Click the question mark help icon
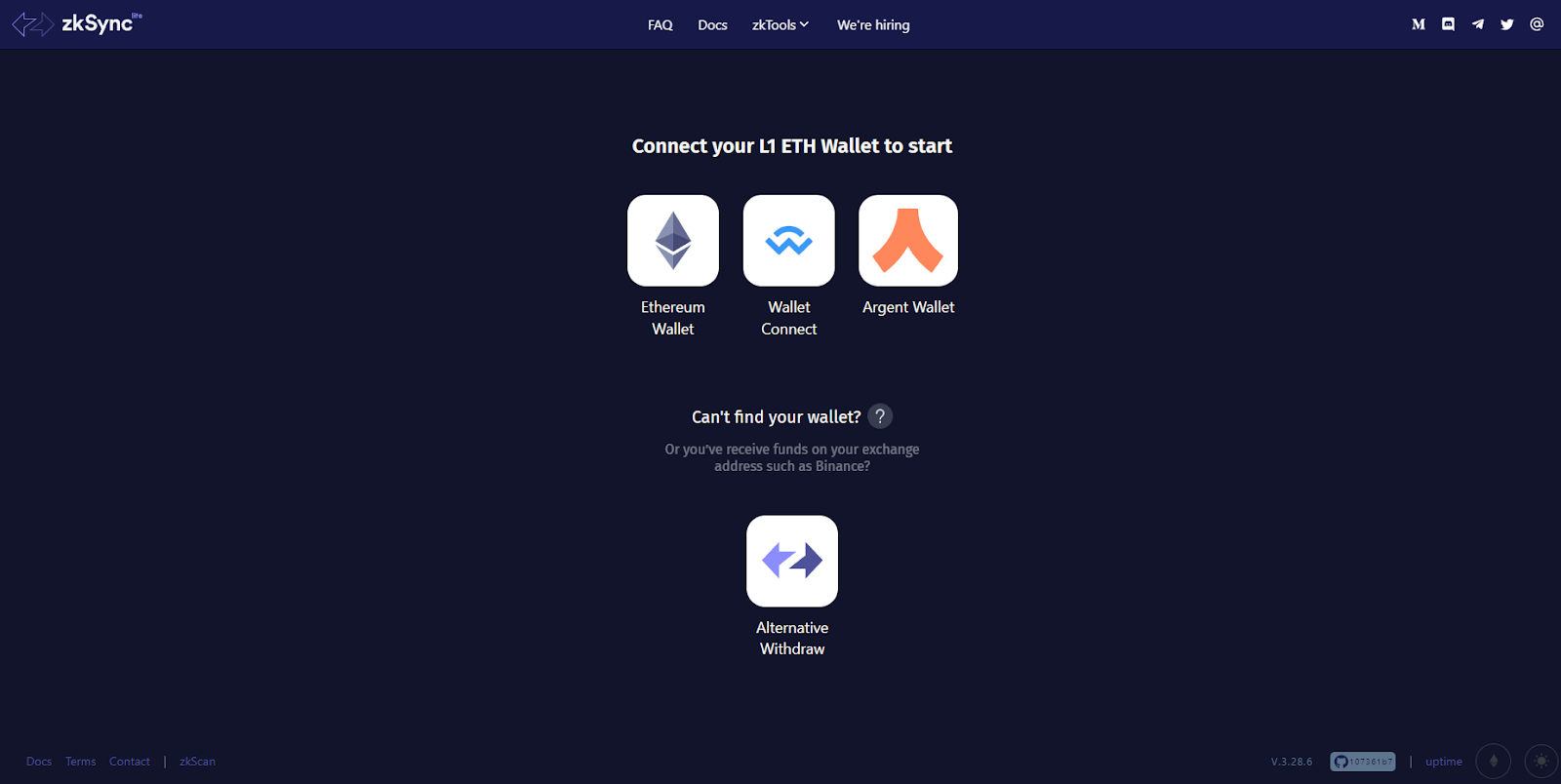The height and width of the screenshot is (784, 1561). 880,416
